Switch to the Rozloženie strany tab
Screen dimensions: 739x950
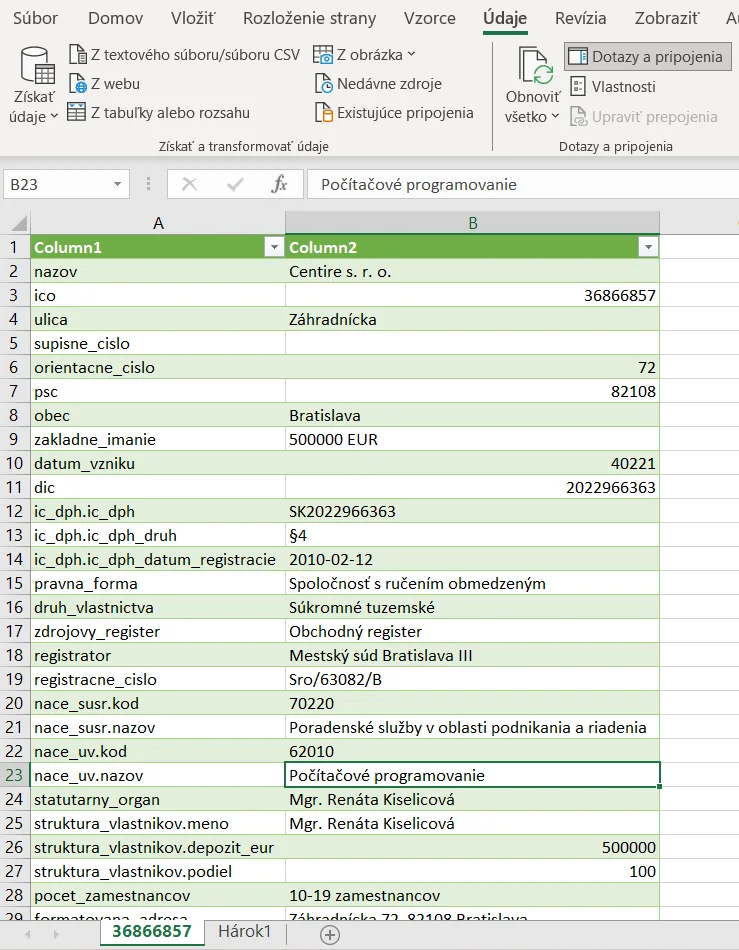[310, 18]
